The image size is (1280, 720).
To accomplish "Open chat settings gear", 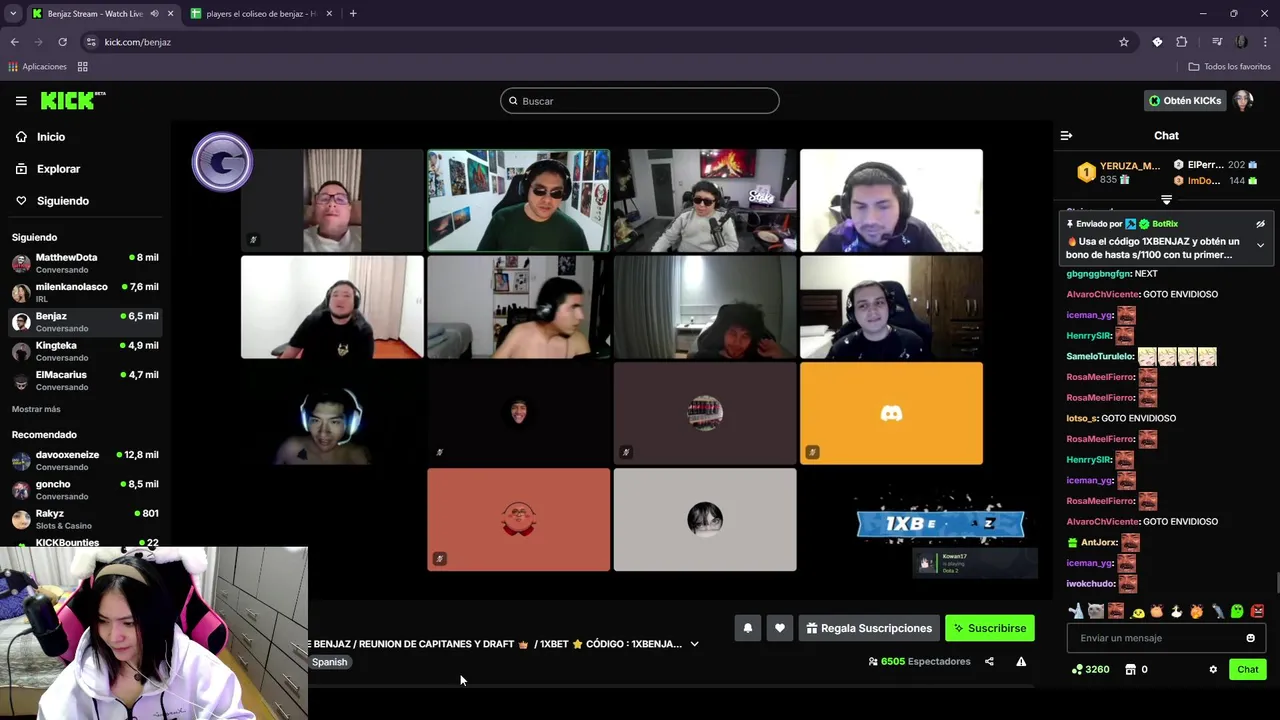I will [1213, 669].
